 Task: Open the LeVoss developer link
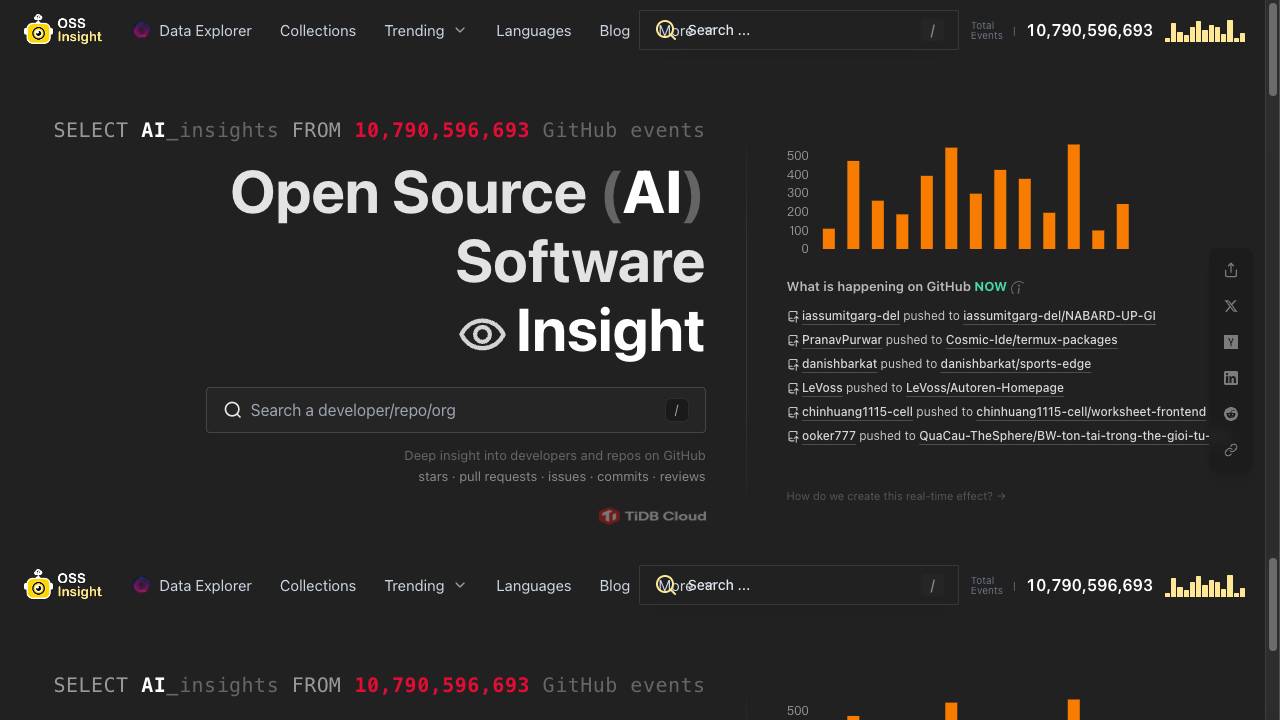click(822, 388)
